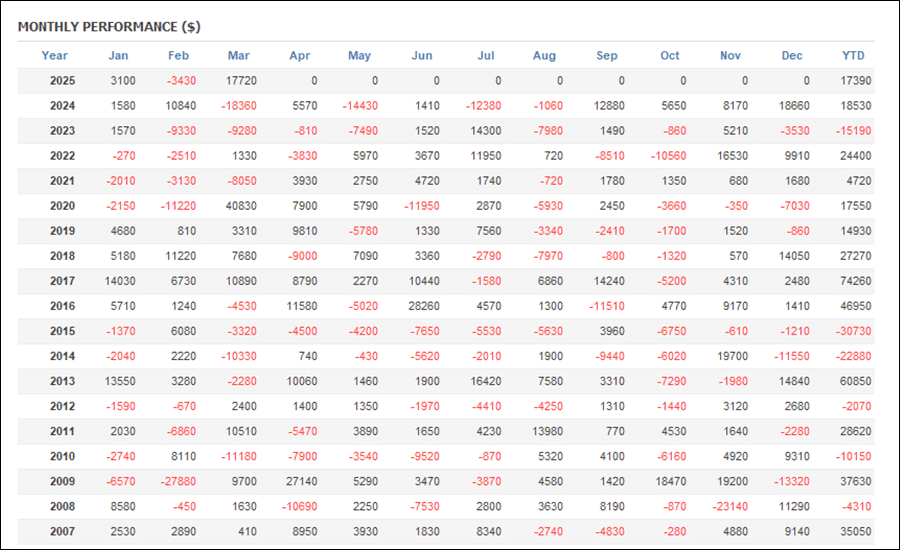The width and height of the screenshot is (900, 550).
Task: Click the -11180 value for Mar 2010
Action: point(239,456)
